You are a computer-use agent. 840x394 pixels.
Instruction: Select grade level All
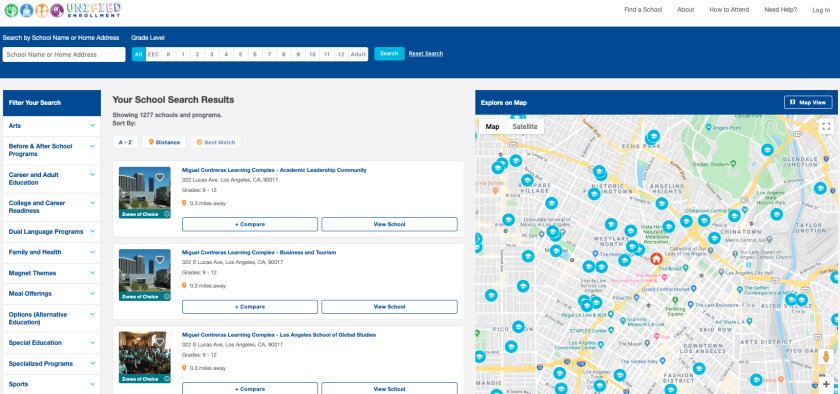139,54
